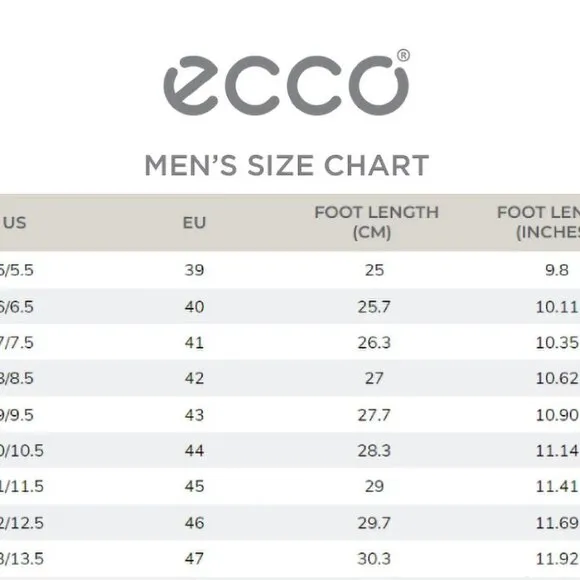This screenshot has height=580, width=580.
Task: Select EU size 45 cell
Action: [194, 486]
